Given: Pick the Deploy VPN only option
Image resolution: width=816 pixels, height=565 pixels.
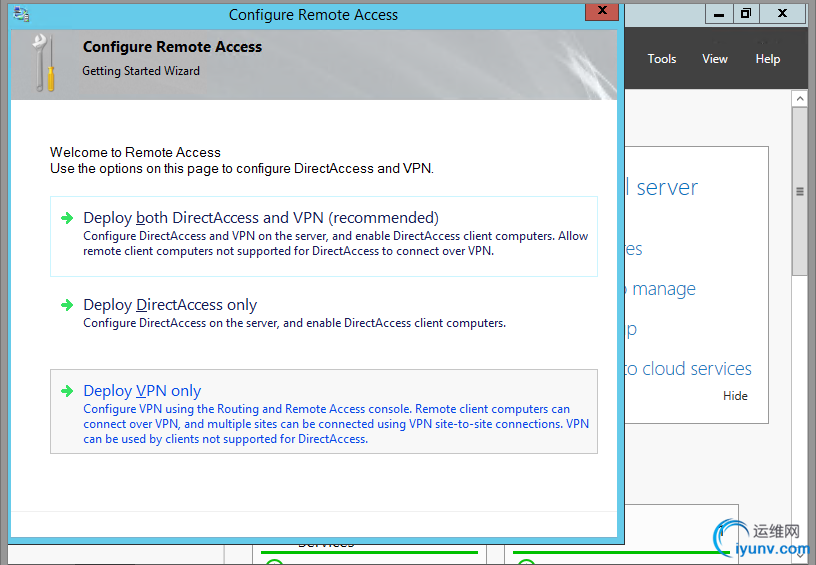Looking at the screenshot, I should 324,412.
